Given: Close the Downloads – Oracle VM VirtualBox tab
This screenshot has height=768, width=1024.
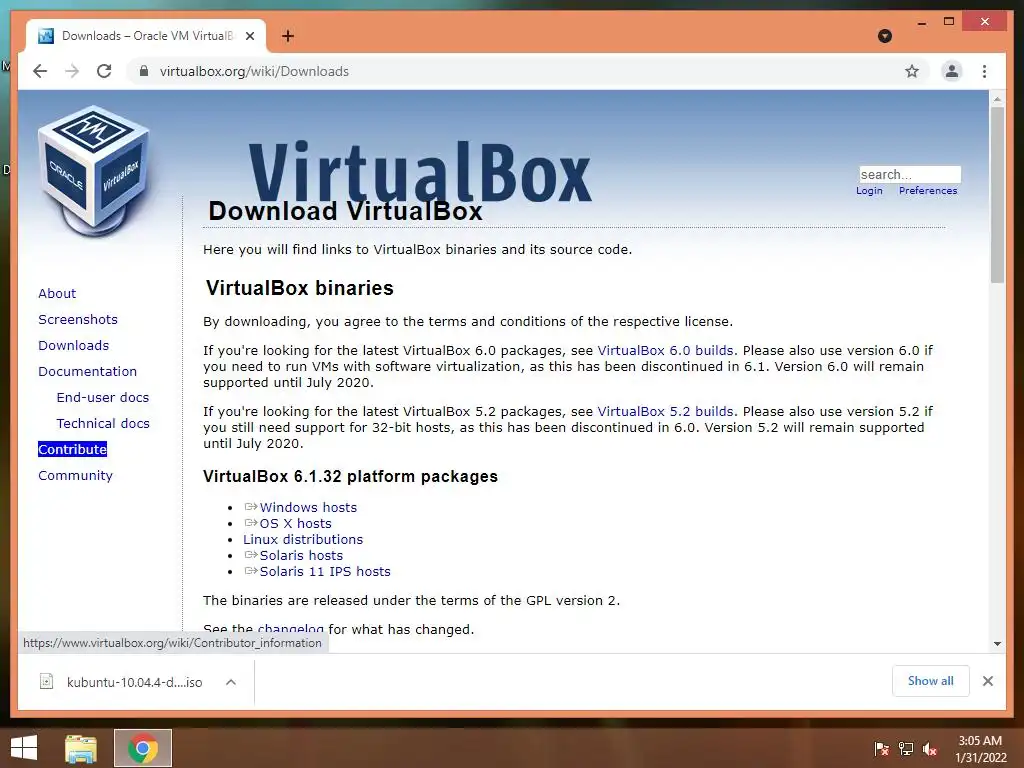Looking at the screenshot, I should (x=249, y=36).
